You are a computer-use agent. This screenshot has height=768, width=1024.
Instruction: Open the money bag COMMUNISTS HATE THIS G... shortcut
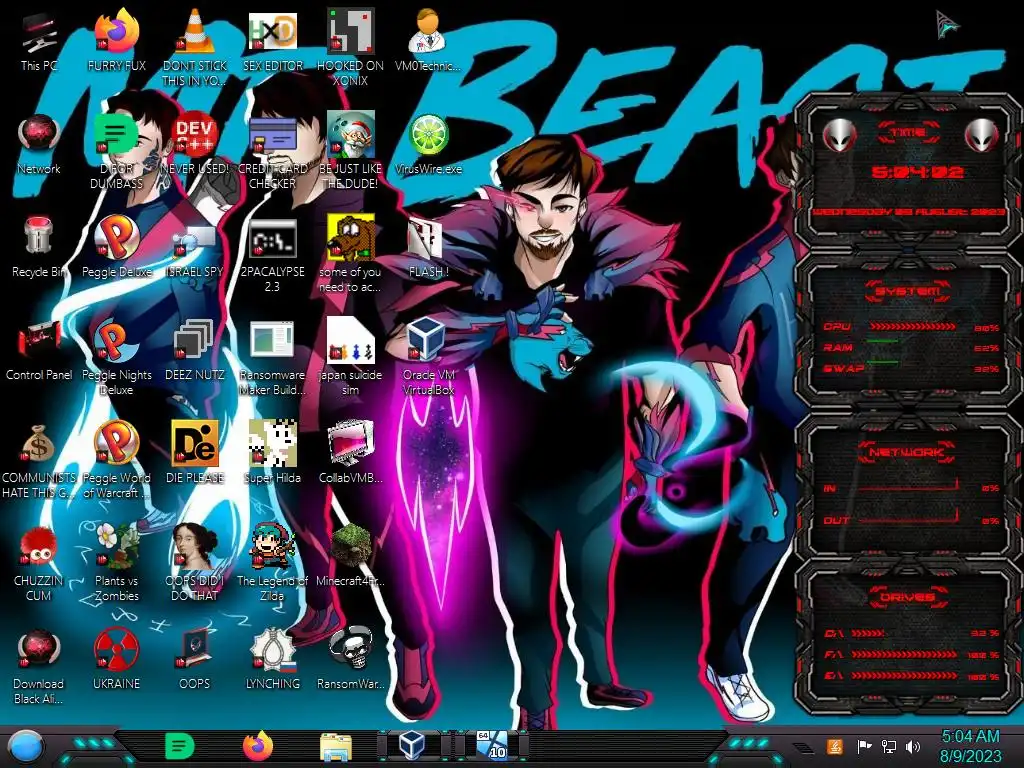[x=39, y=460]
